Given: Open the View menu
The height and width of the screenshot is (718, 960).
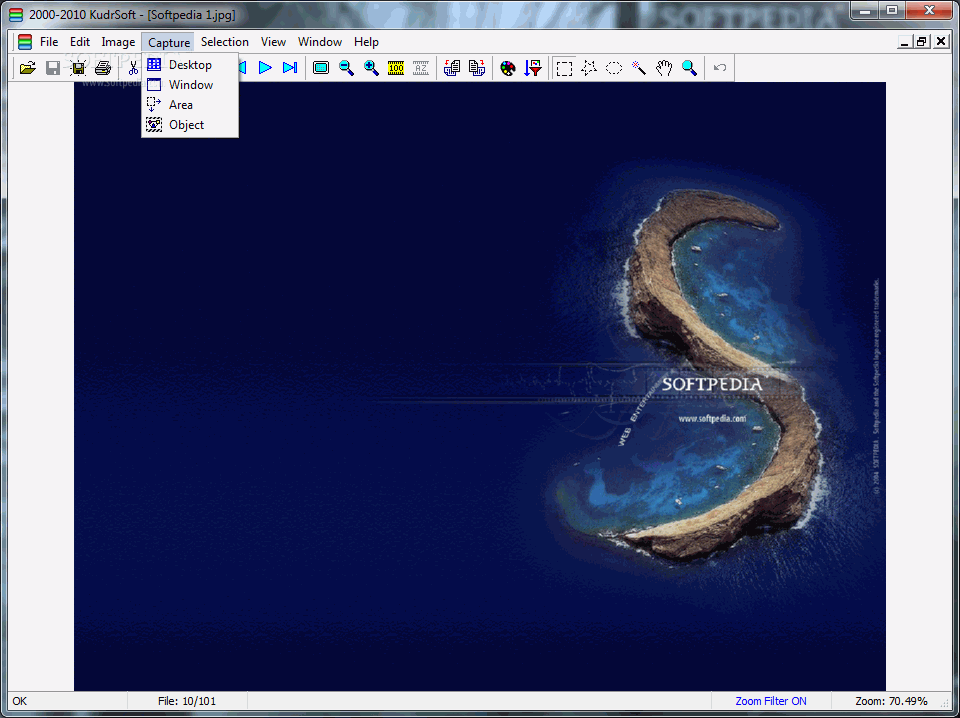Looking at the screenshot, I should 273,42.
